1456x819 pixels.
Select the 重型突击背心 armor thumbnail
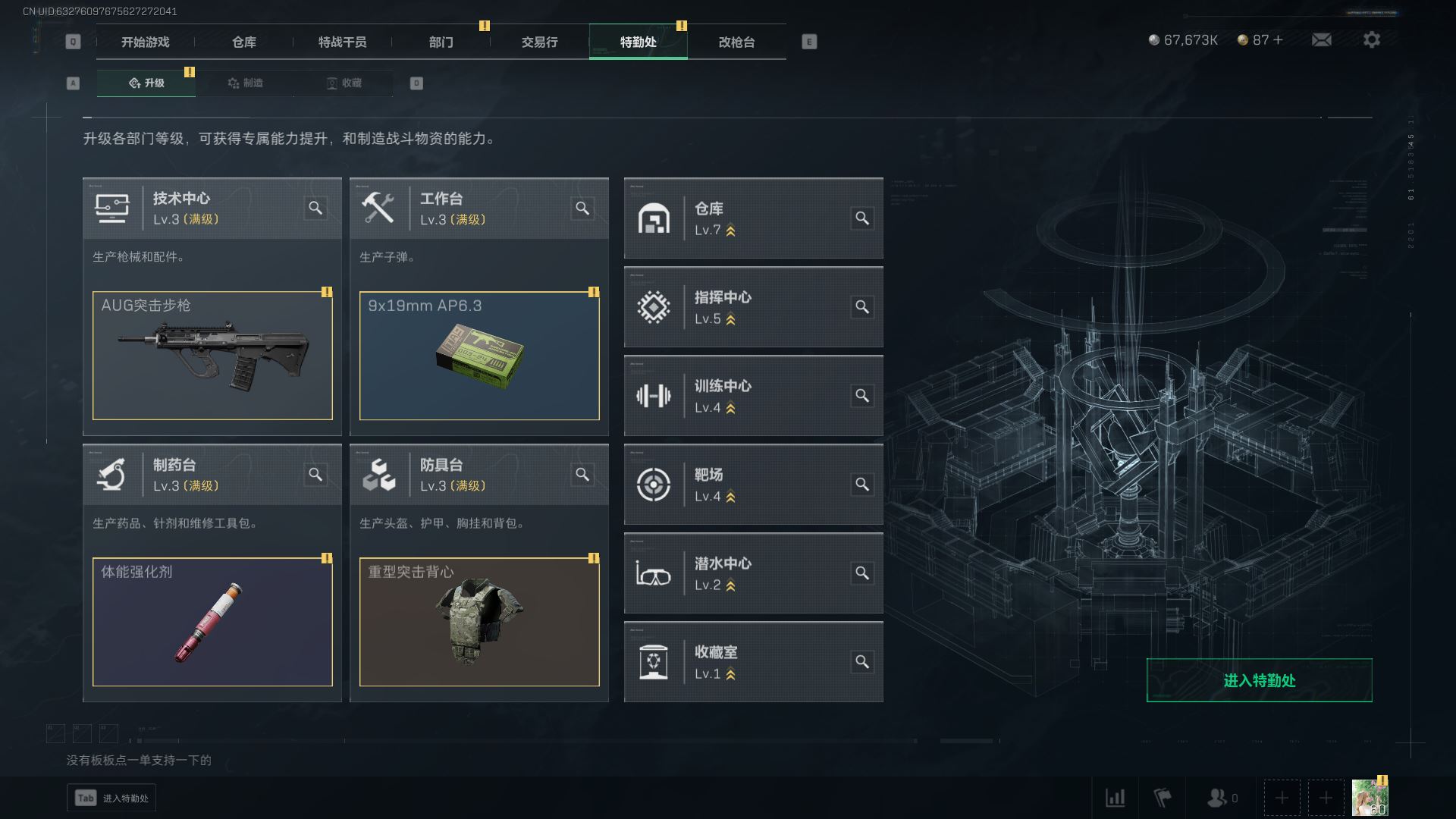[479, 622]
